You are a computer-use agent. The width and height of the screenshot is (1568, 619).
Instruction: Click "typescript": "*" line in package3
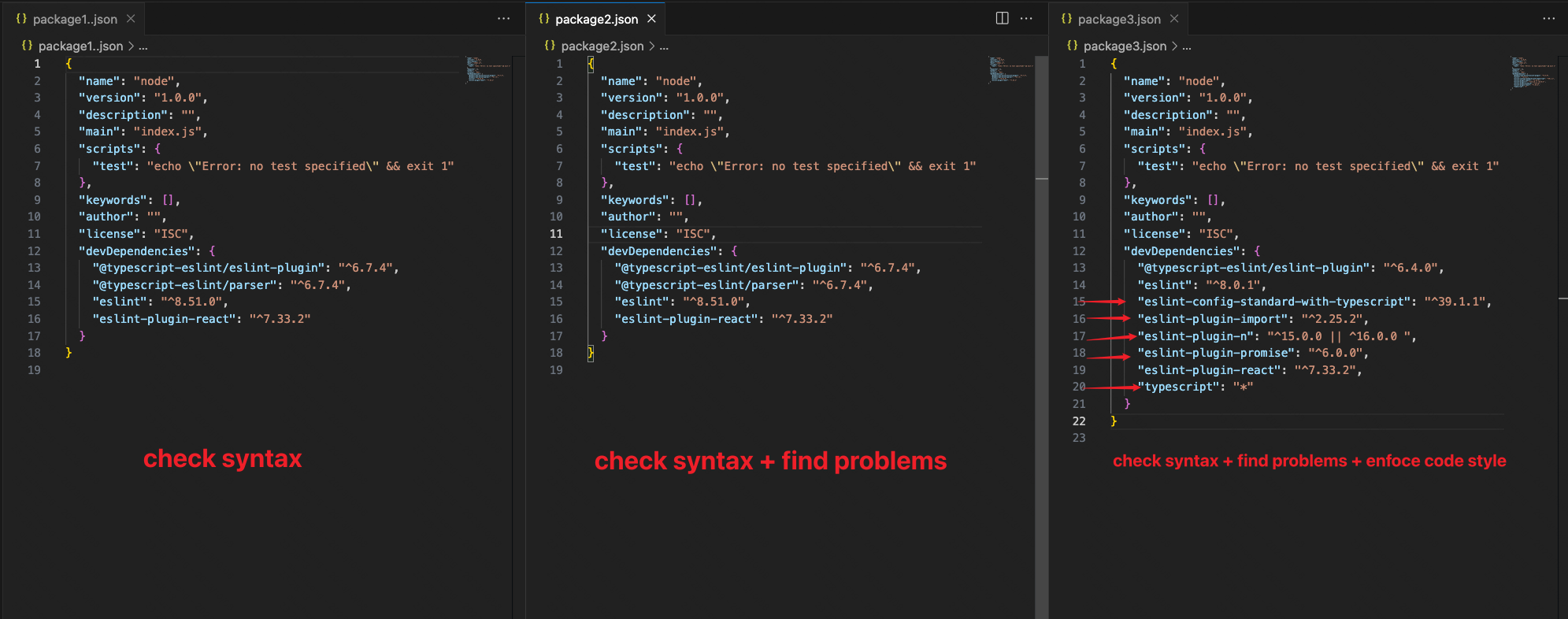pos(1195,387)
